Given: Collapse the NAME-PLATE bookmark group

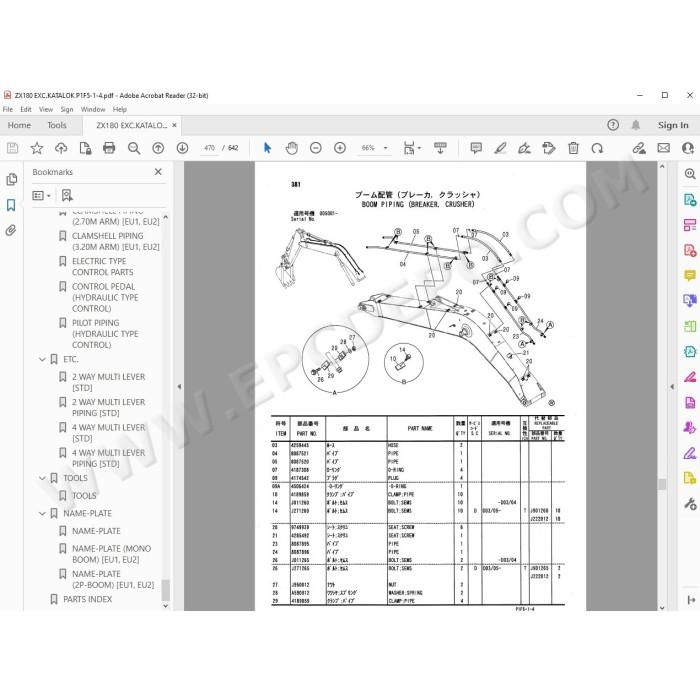Looking at the screenshot, I should [42, 513].
